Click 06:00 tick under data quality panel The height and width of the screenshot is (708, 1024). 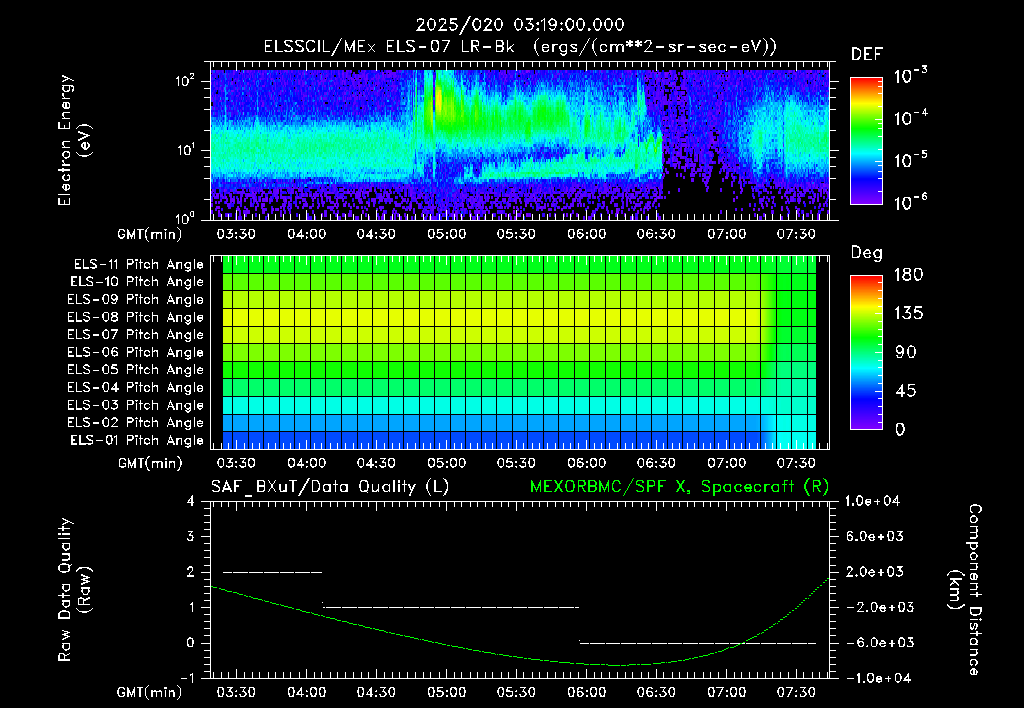click(586, 692)
